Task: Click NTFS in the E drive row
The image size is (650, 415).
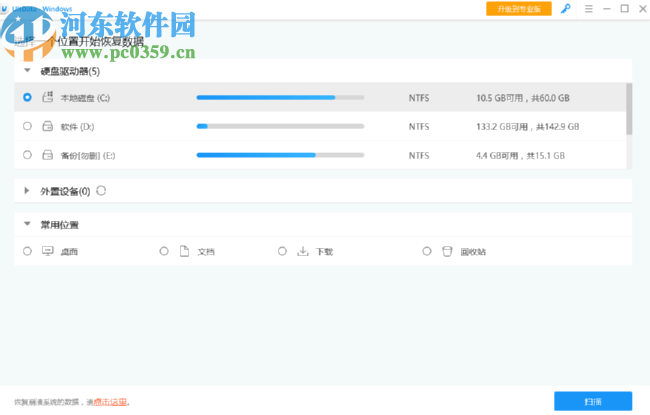Action: pyautogui.click(x=419, y=156)
